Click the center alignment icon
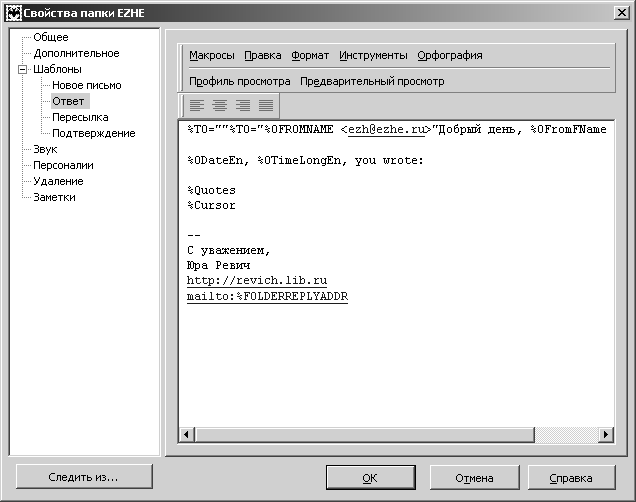636x502 pixels. pos(220,105)
